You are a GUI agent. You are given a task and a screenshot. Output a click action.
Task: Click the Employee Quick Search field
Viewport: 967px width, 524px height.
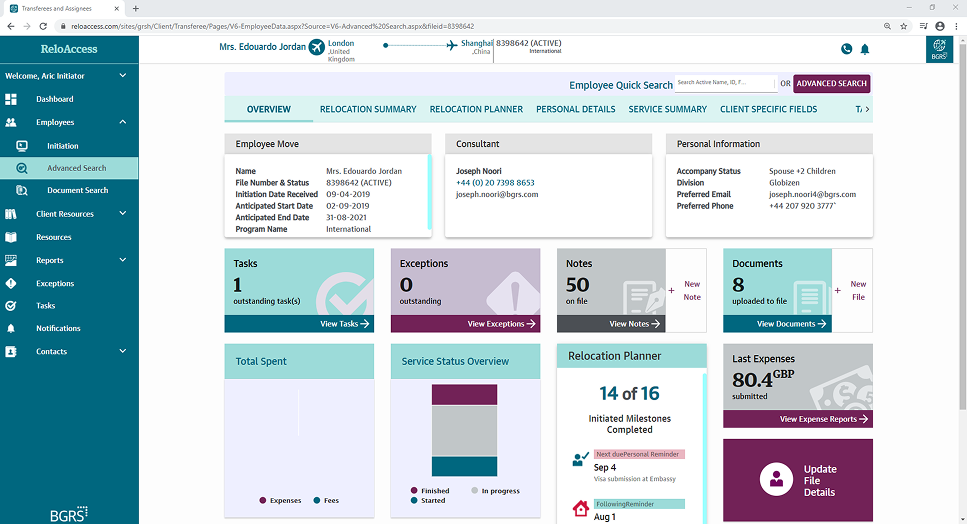click(x=725, y=83)
